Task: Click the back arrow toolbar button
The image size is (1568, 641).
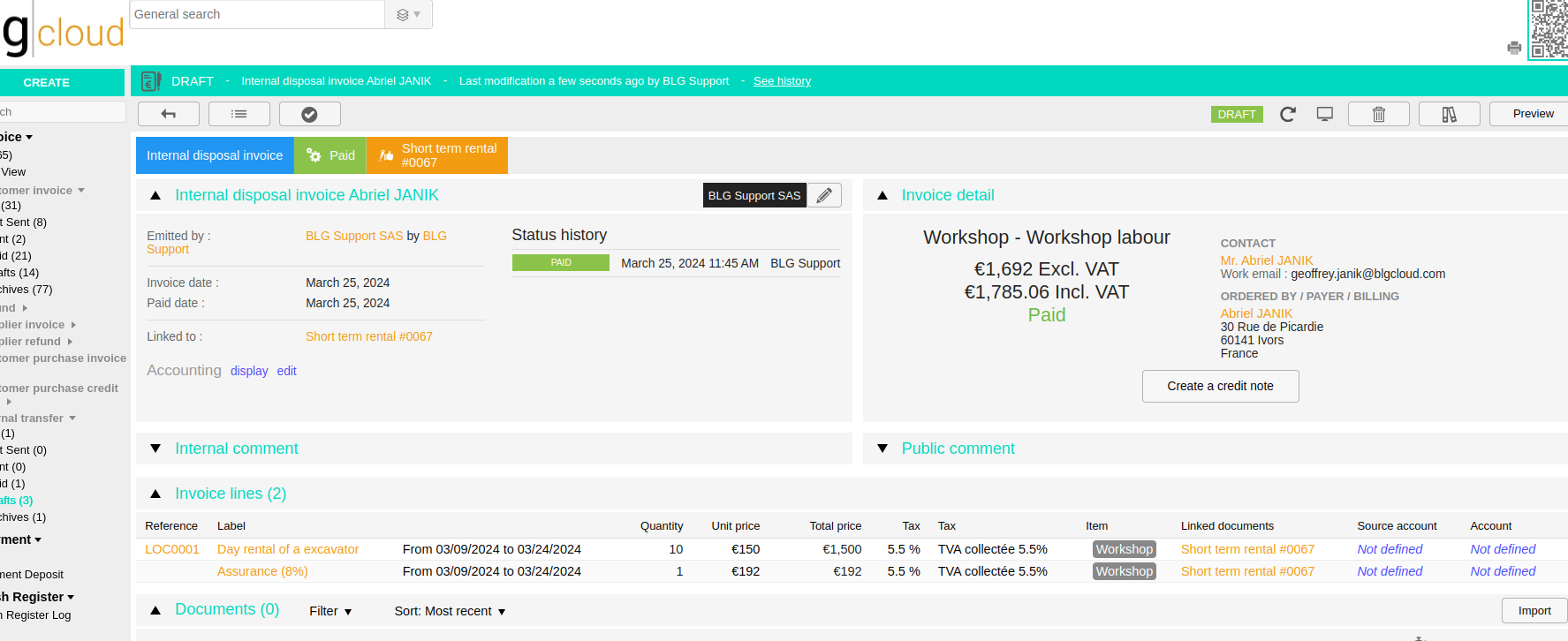Action: [x=169, y=114]
